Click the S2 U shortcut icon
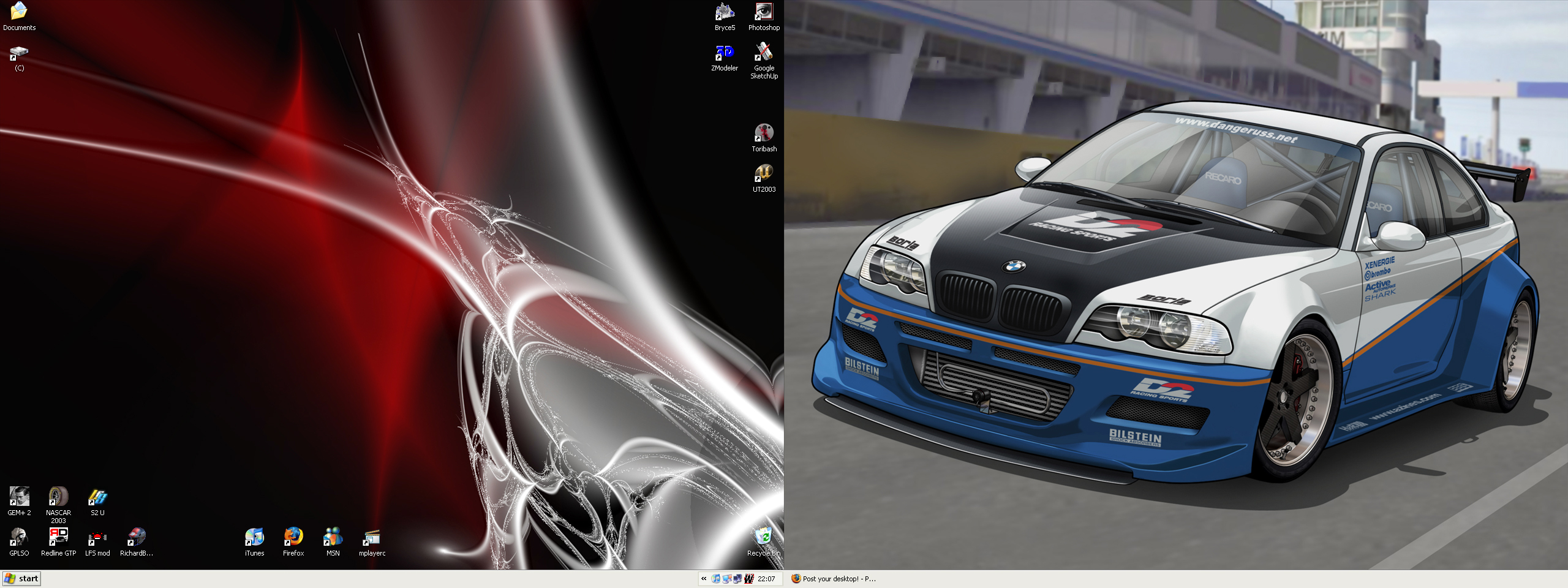1568x588 pixels. (97, 502)
